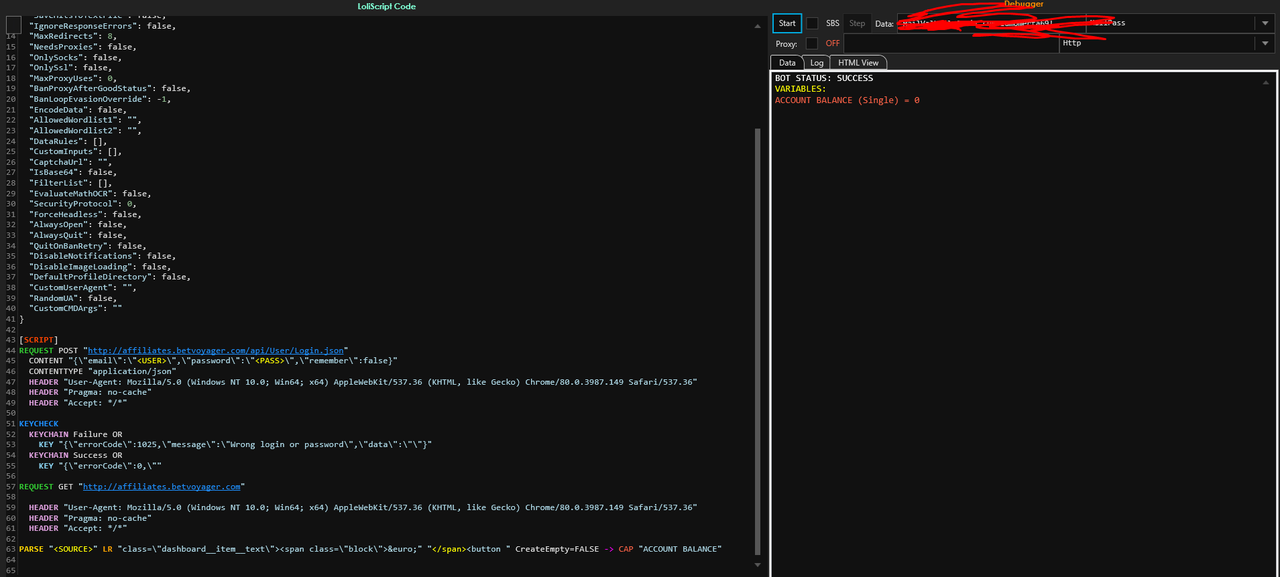Enable the Proxy checkbox
The width and height of the screenshot is (1280, 577).
(812, 43)
